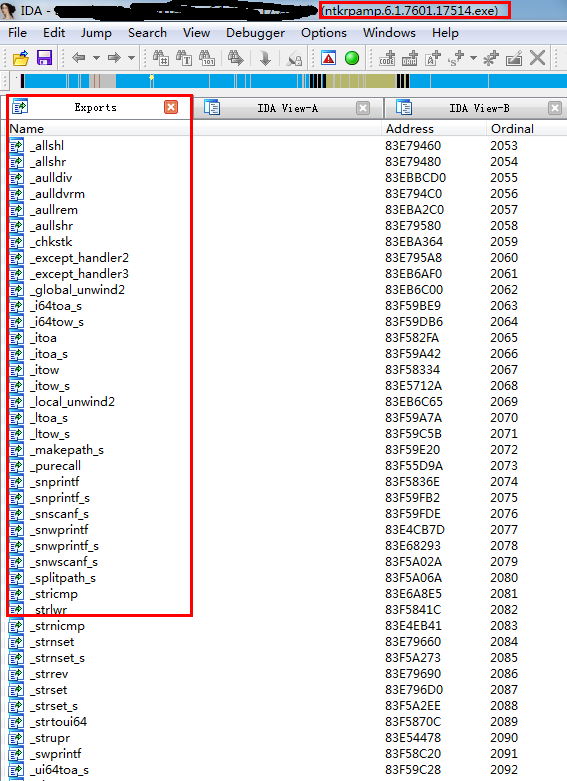
Task: Click the gray down arrow toolbar icon
Action: [265, 58]
